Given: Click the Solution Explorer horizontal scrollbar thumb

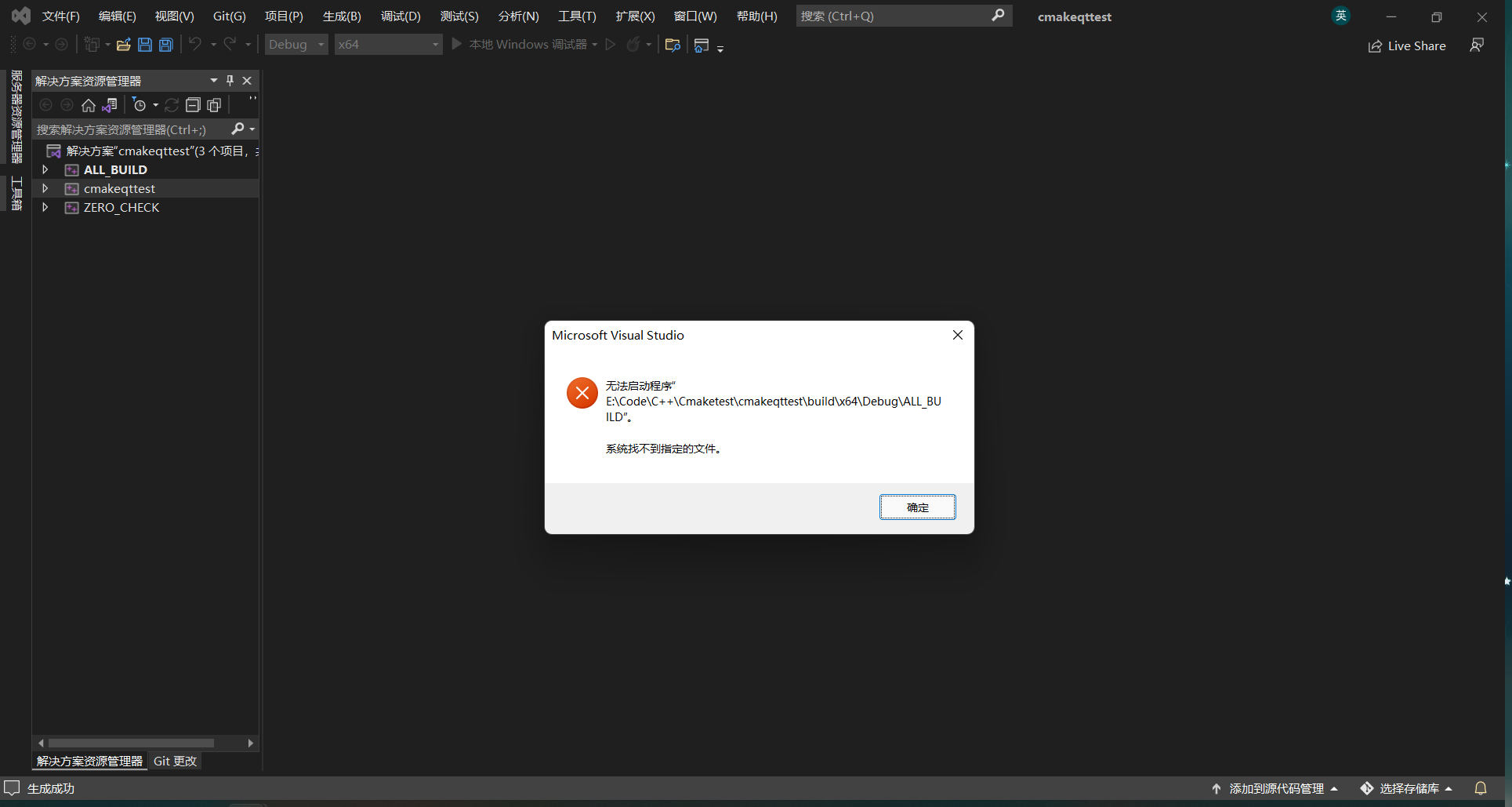Looking at the screenshot, I should (131, 743).
